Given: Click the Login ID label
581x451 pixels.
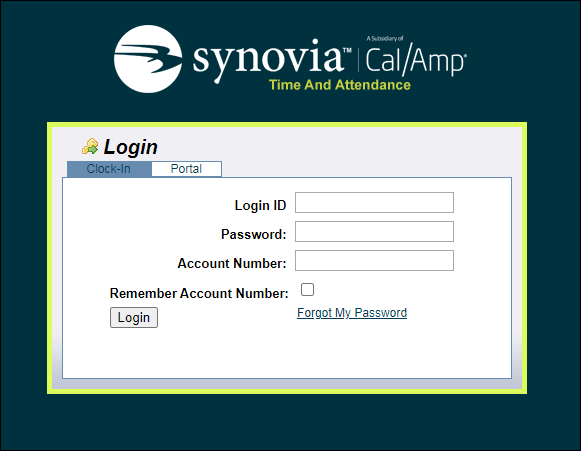Looking at the screenshot, I should tap(260, 205).
